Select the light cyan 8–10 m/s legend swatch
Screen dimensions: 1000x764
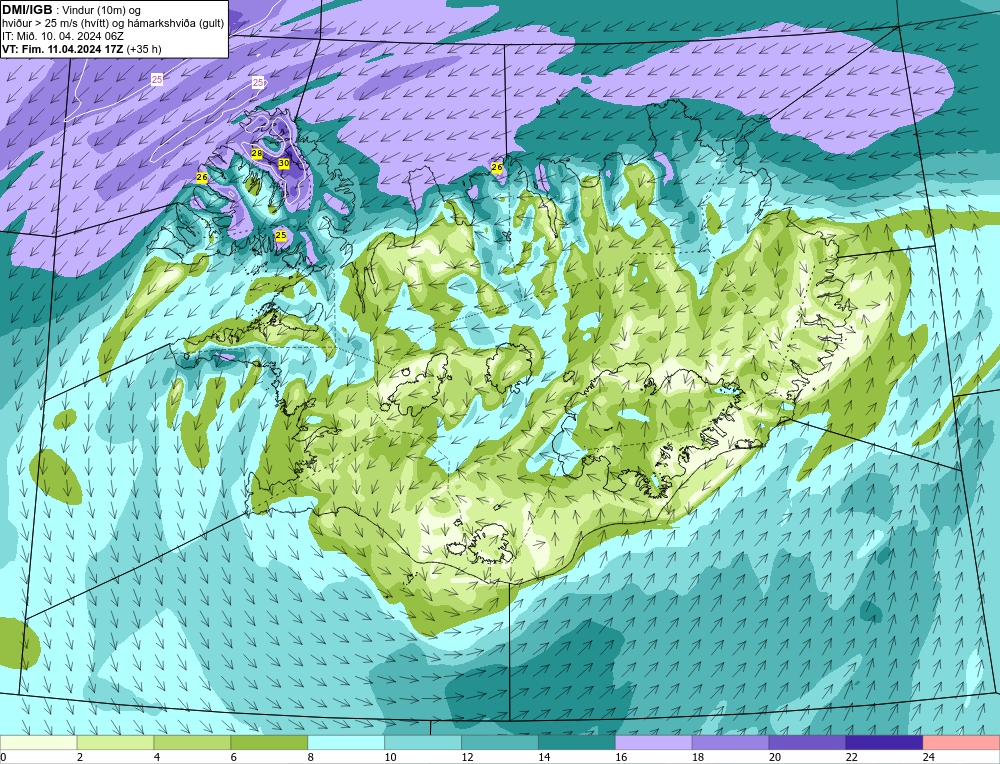[346, 742]
